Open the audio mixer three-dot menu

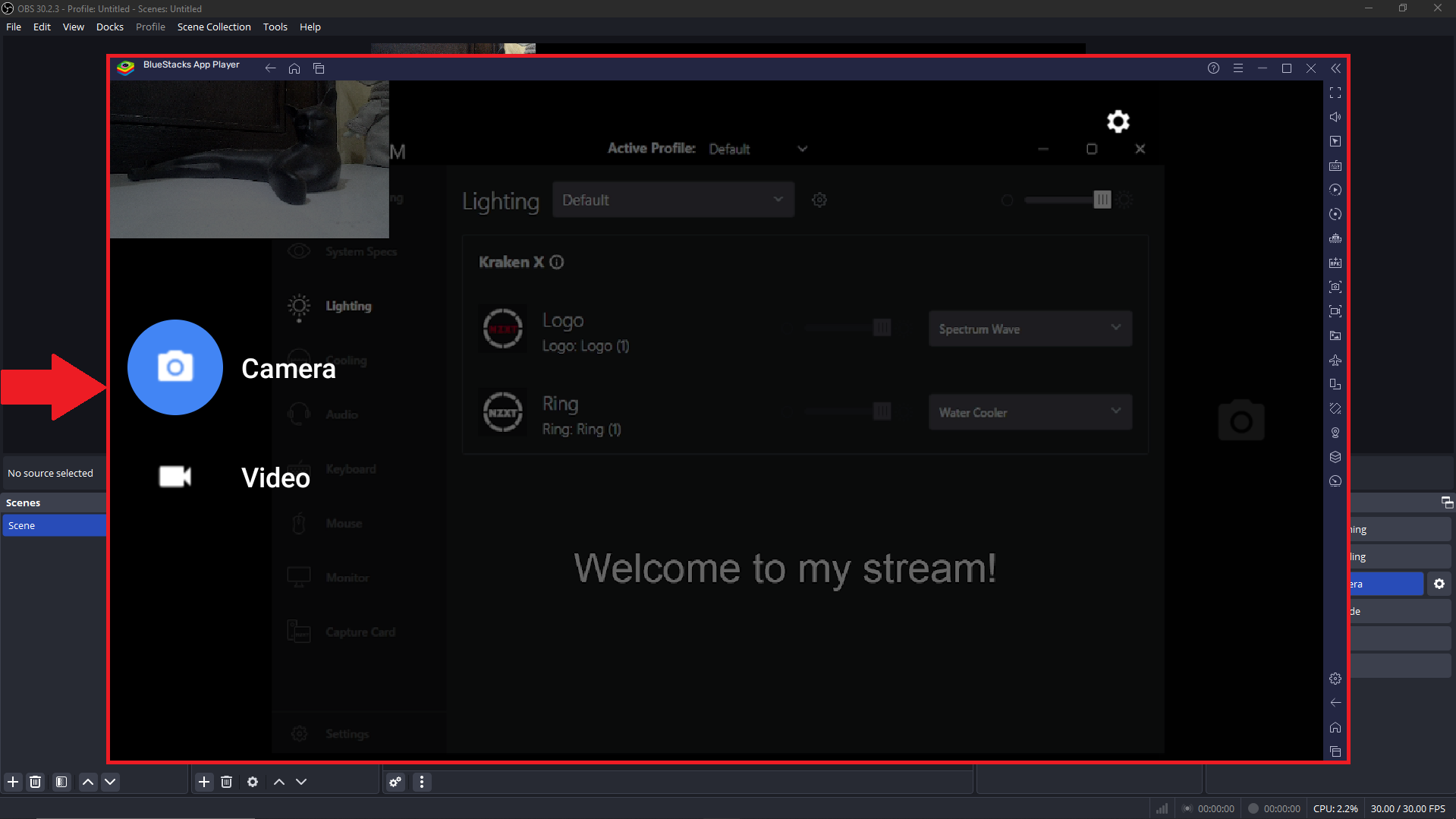[x=422, y=782]
